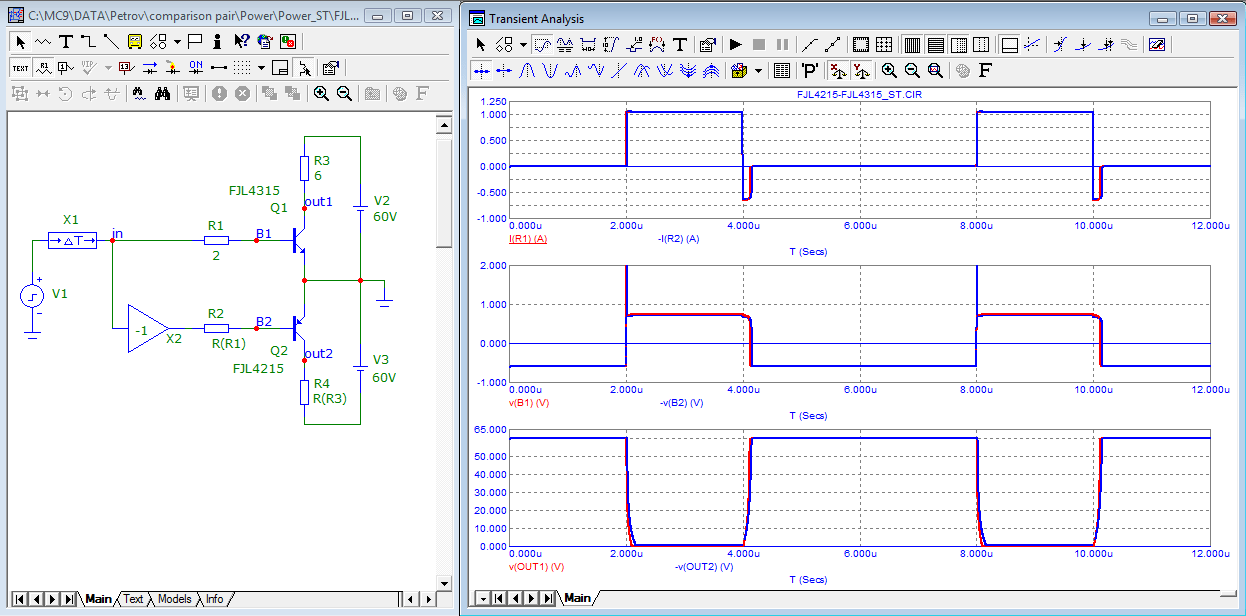Toggle power display flame icon

pyautogui.click(x=173, y=67)
